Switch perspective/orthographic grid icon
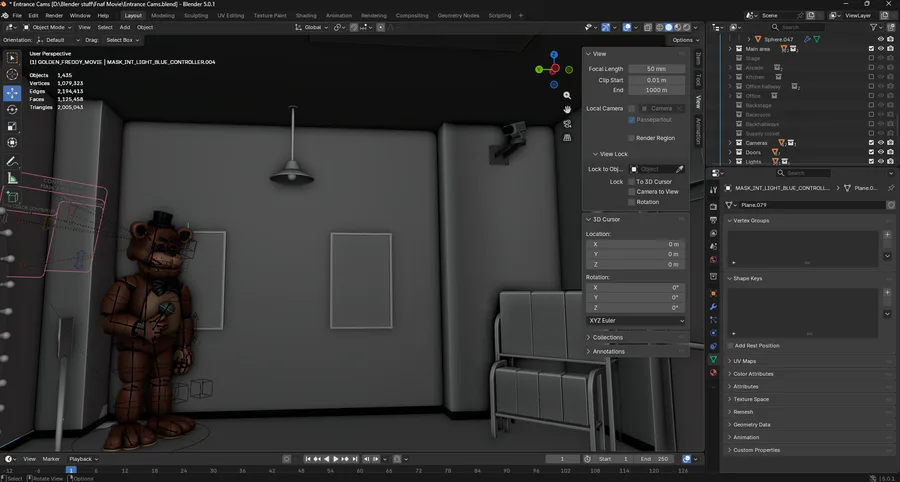 click(567, 138)
